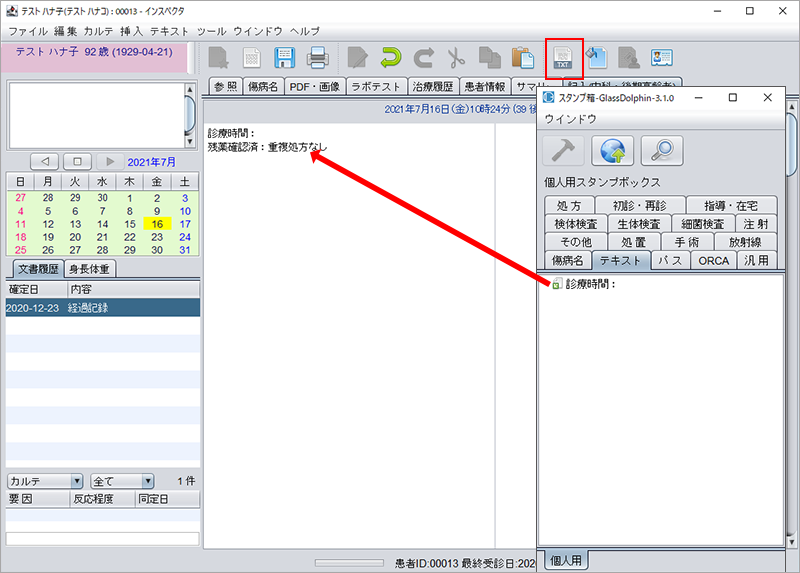Switch to the 処方 stamp tab
800x573 pixels.
(562, 205)
